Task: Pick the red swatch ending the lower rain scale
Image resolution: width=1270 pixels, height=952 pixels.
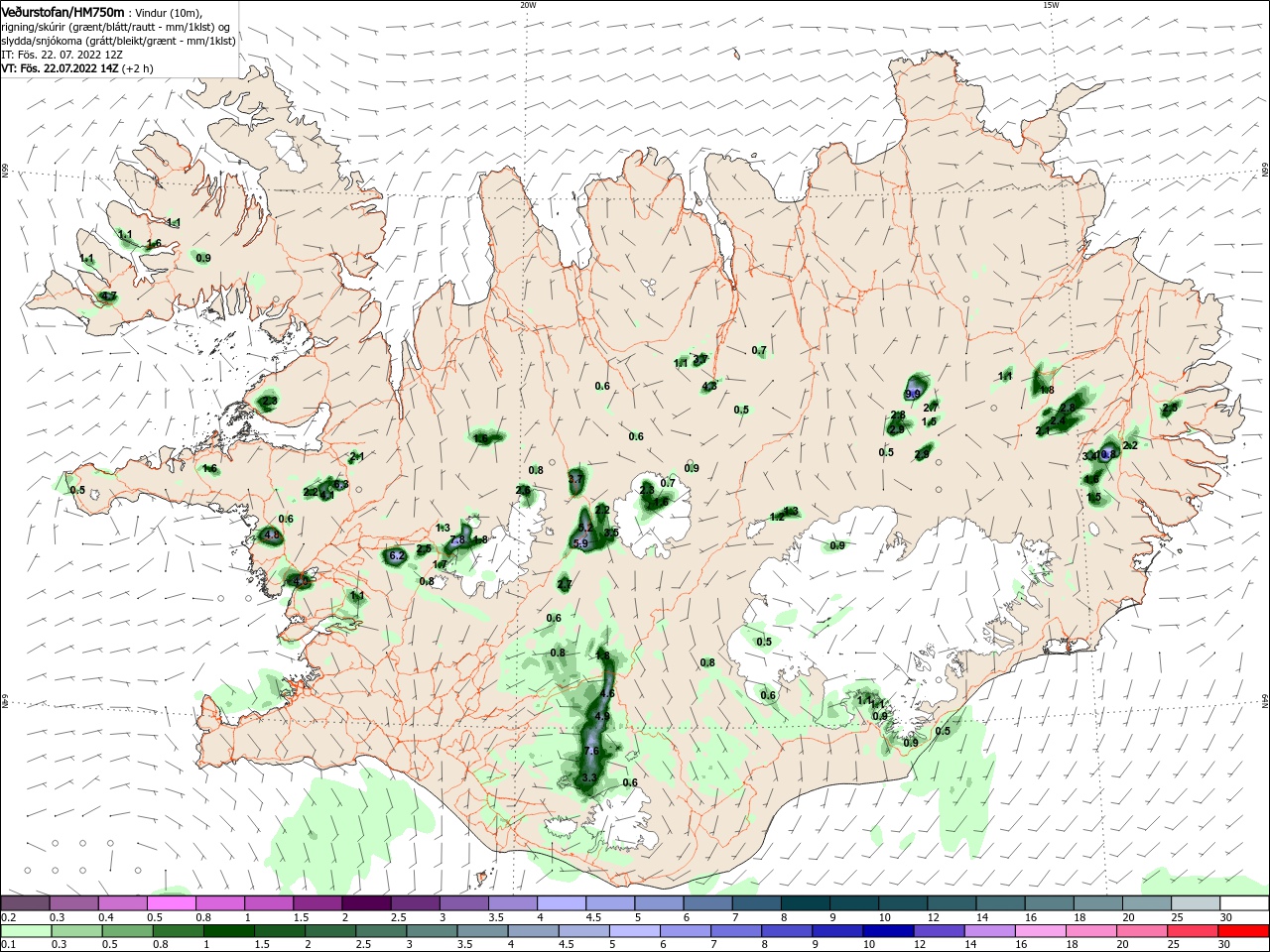Action: 1244,931
